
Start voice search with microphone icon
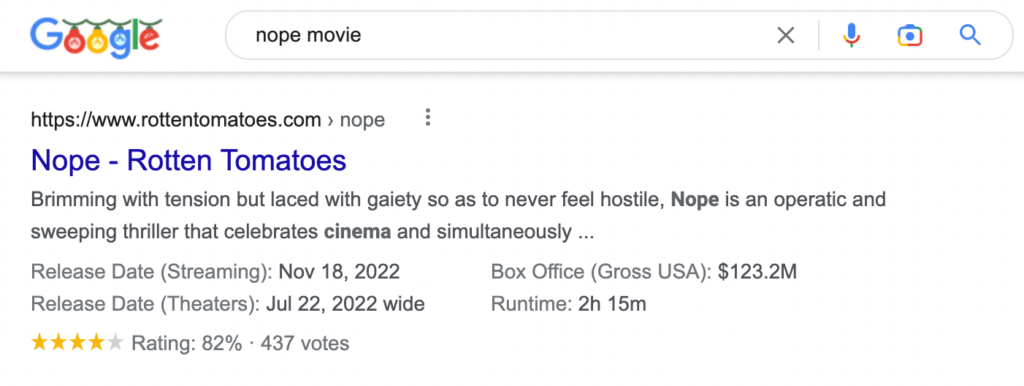click(851, 35)
